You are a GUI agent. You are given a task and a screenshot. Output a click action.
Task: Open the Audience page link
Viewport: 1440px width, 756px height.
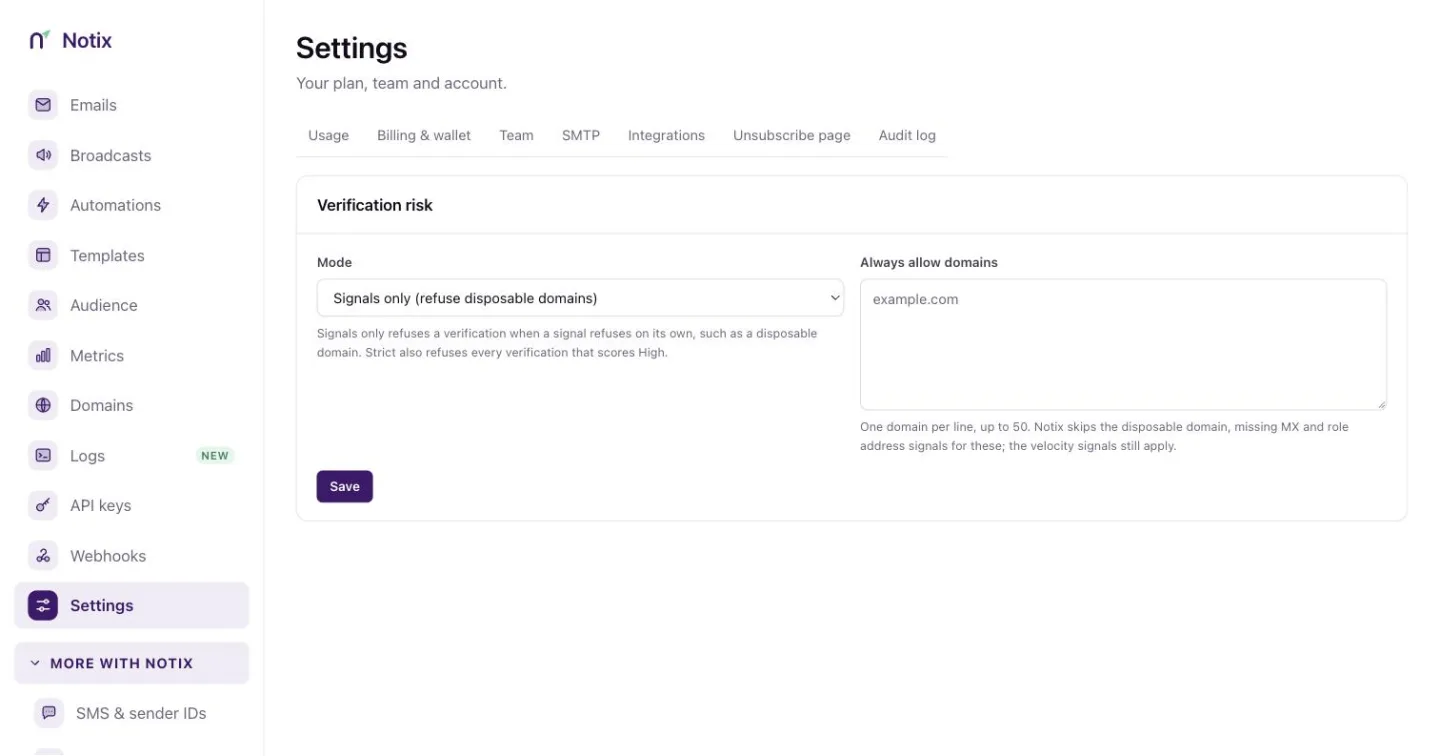coord(132,305)
